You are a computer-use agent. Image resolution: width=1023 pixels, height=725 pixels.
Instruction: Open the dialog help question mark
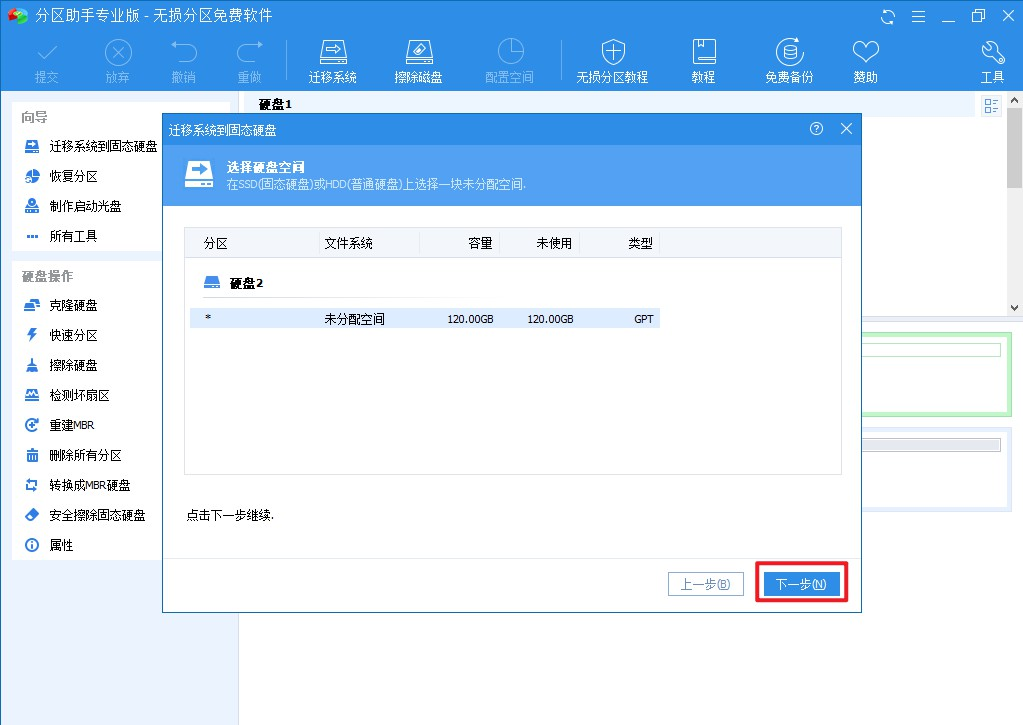coord(817,128)
